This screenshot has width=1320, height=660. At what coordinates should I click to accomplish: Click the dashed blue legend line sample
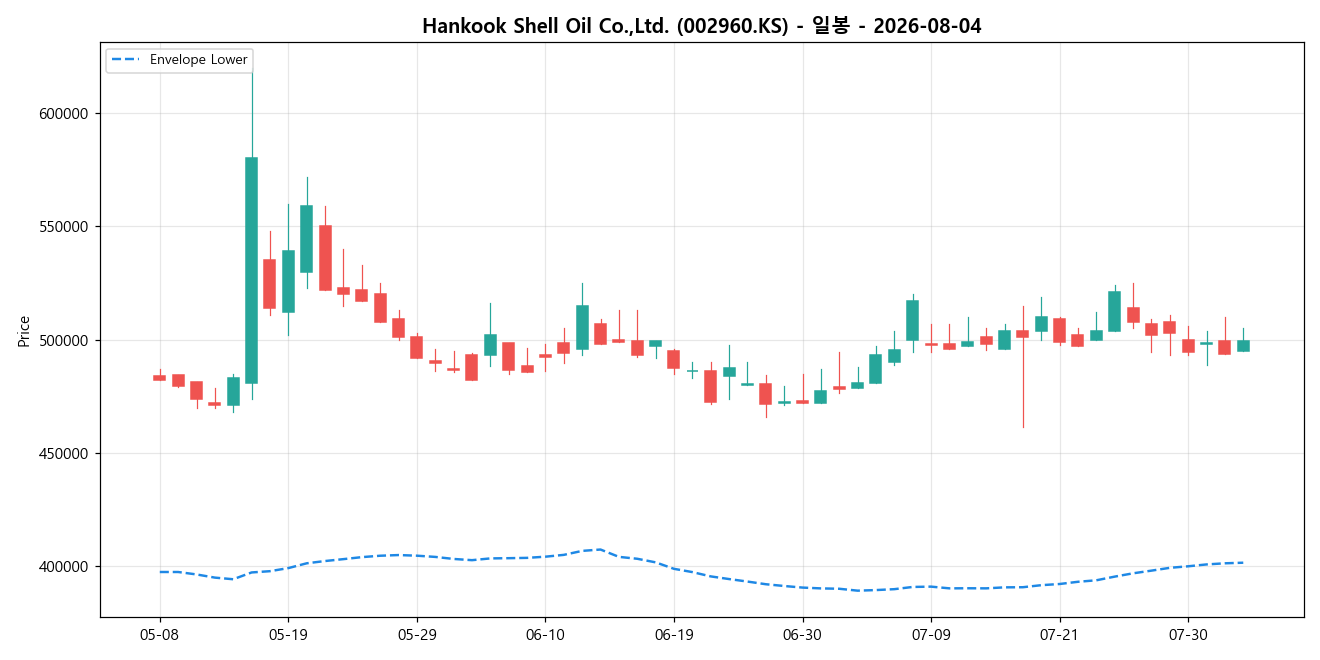[126, 60]
